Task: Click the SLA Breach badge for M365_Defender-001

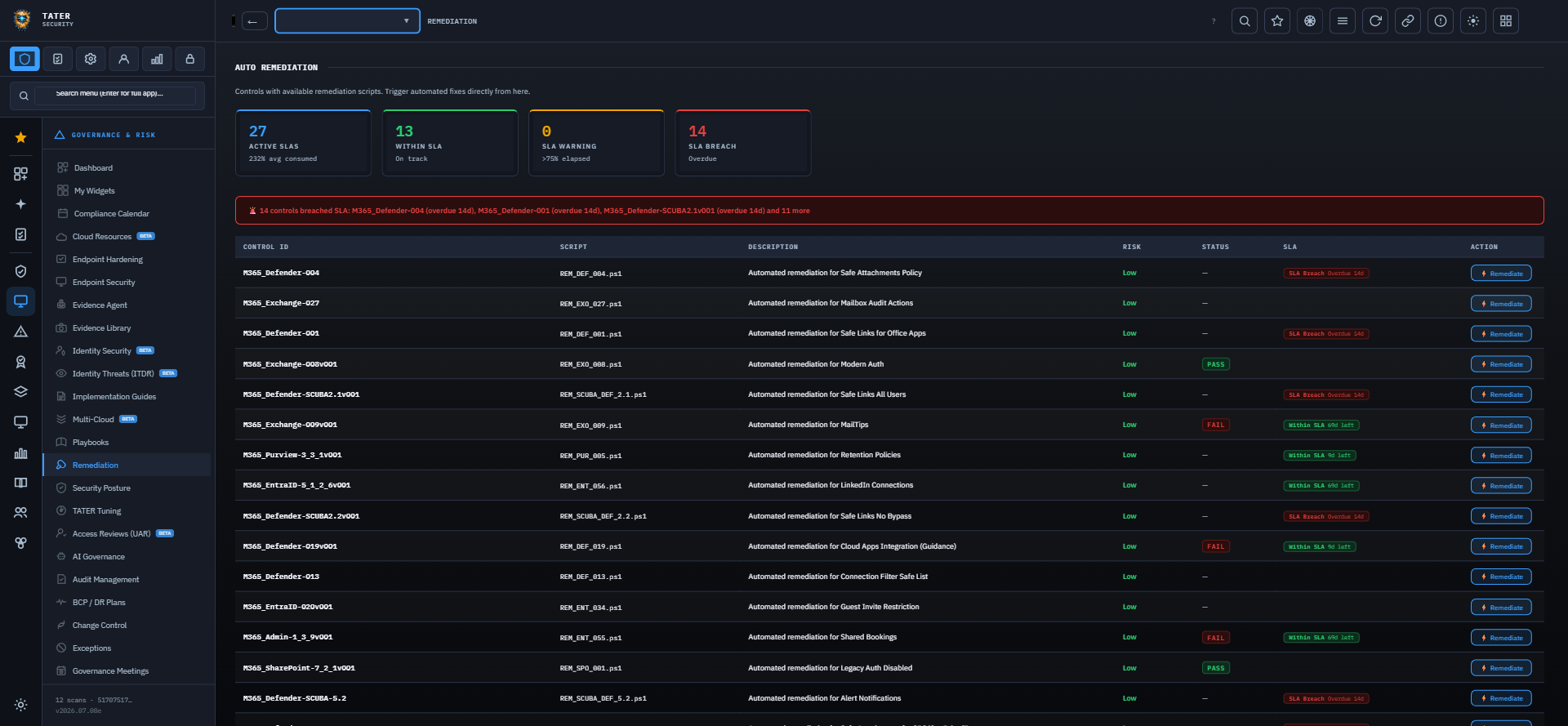Action: click(x=1326, y=334)
